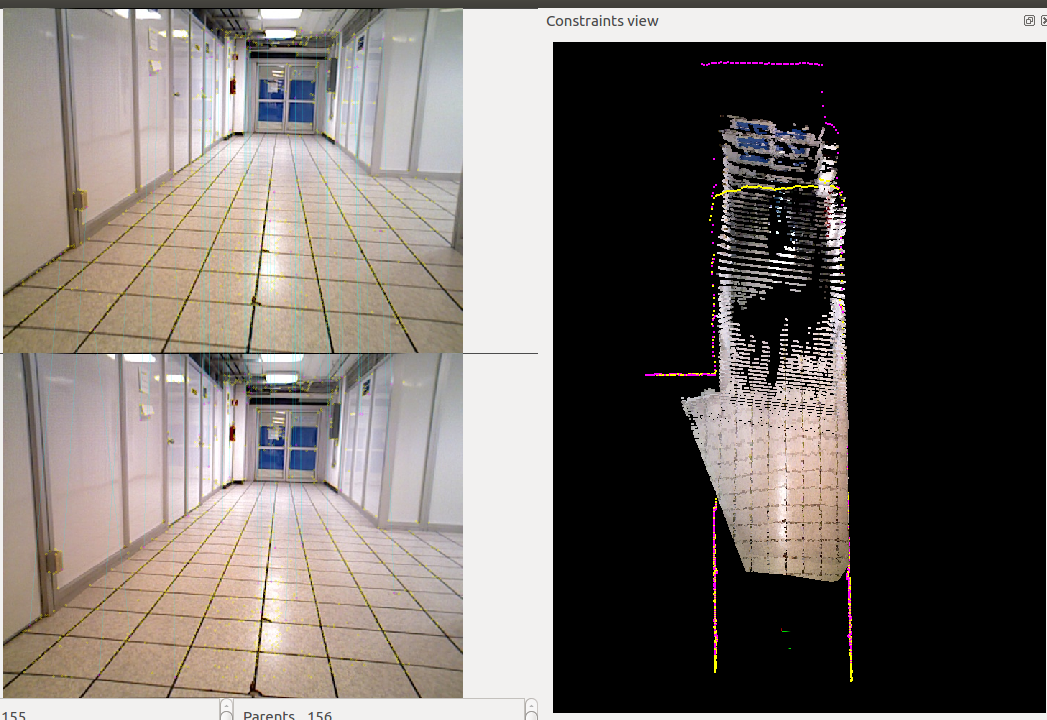Click the up arrow beside the 155 field
Screen dimensions: 1047x720
[227, 706]
